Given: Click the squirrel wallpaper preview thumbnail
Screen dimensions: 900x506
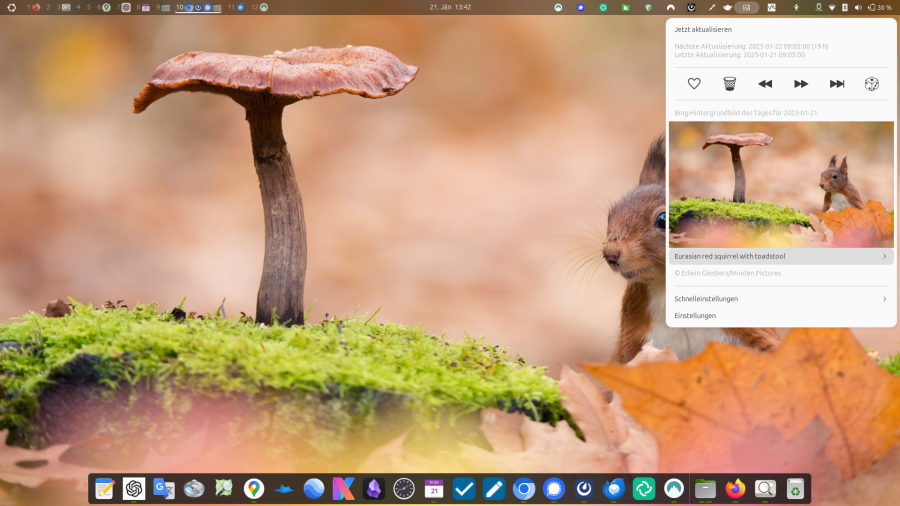Looking at the screenshot, I should tap(781, 184).
